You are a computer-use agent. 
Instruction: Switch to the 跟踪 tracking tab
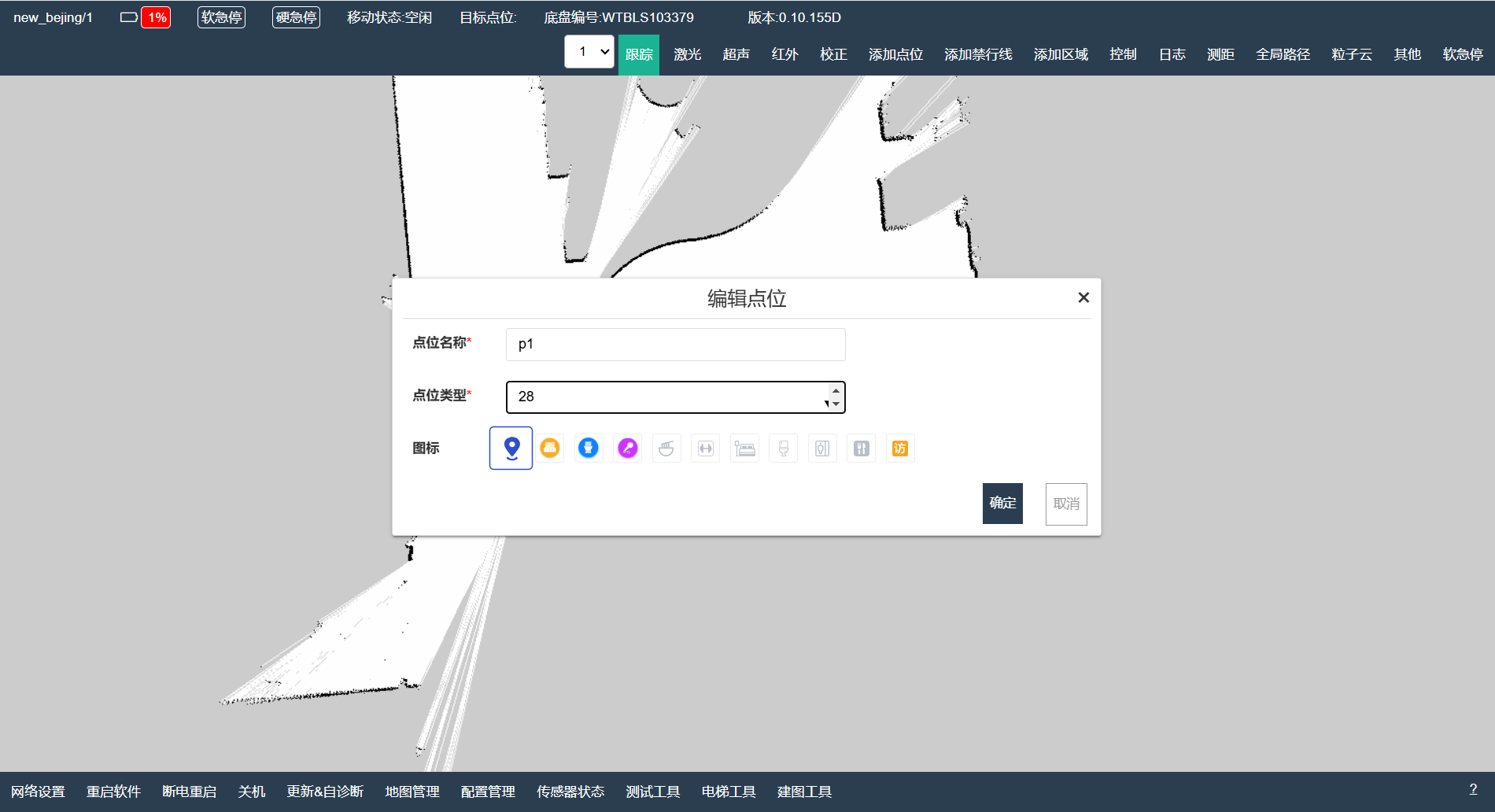pyautogui.click(x=639, y=54)
